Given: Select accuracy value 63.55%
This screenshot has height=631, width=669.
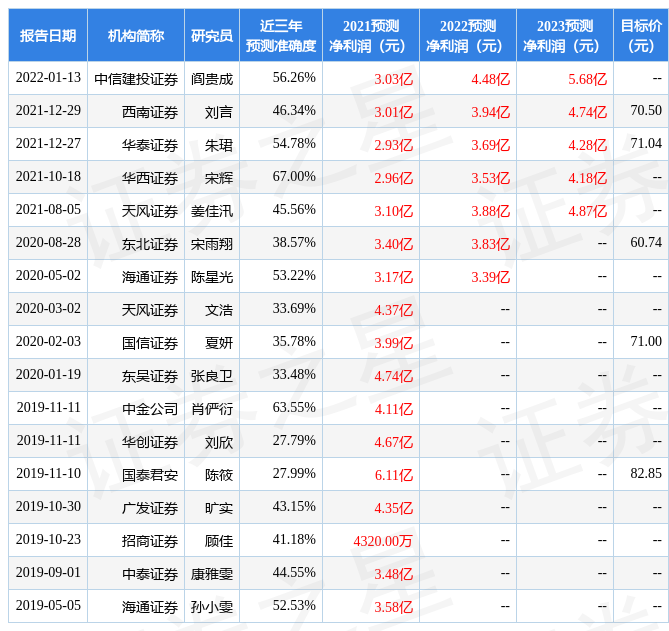Looking at the screenshot, I should (294, 407).
